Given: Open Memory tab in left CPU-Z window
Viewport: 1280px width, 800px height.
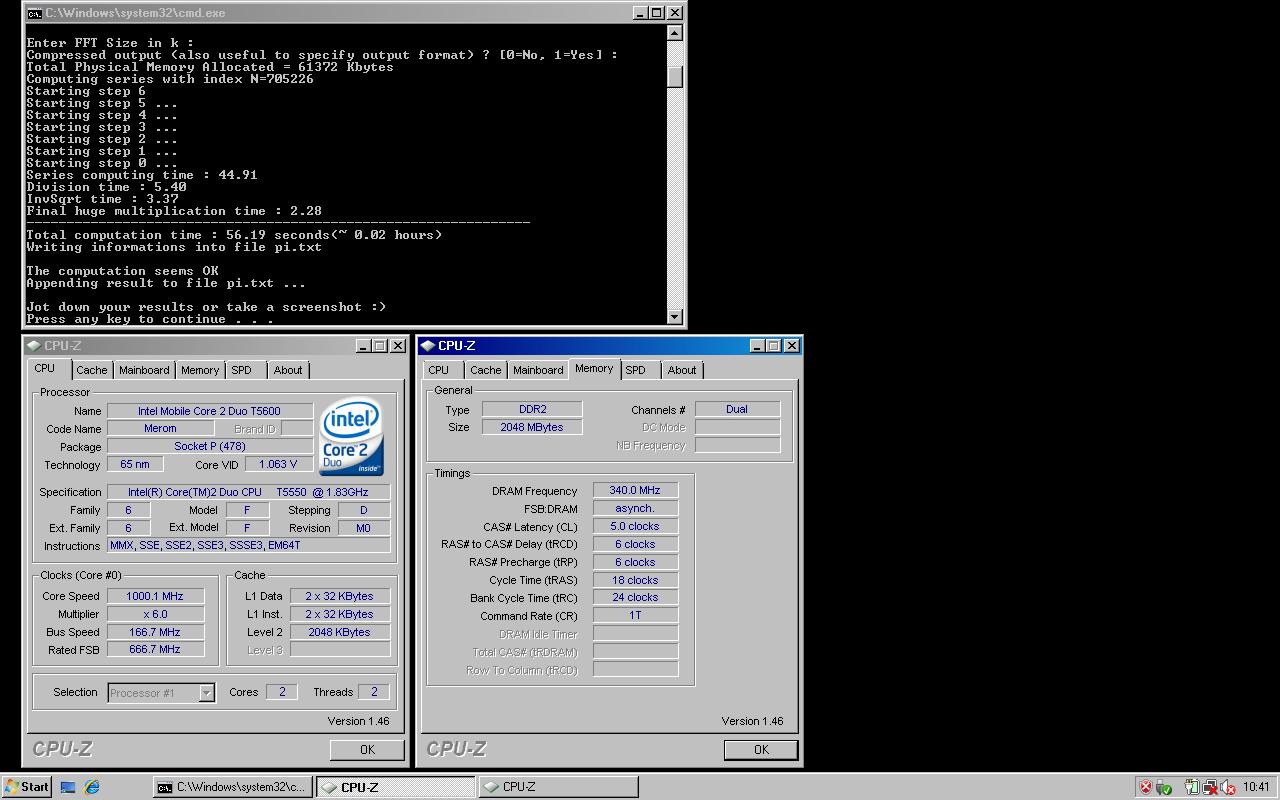Looking at the screenshot, I should tap(200, 370).
